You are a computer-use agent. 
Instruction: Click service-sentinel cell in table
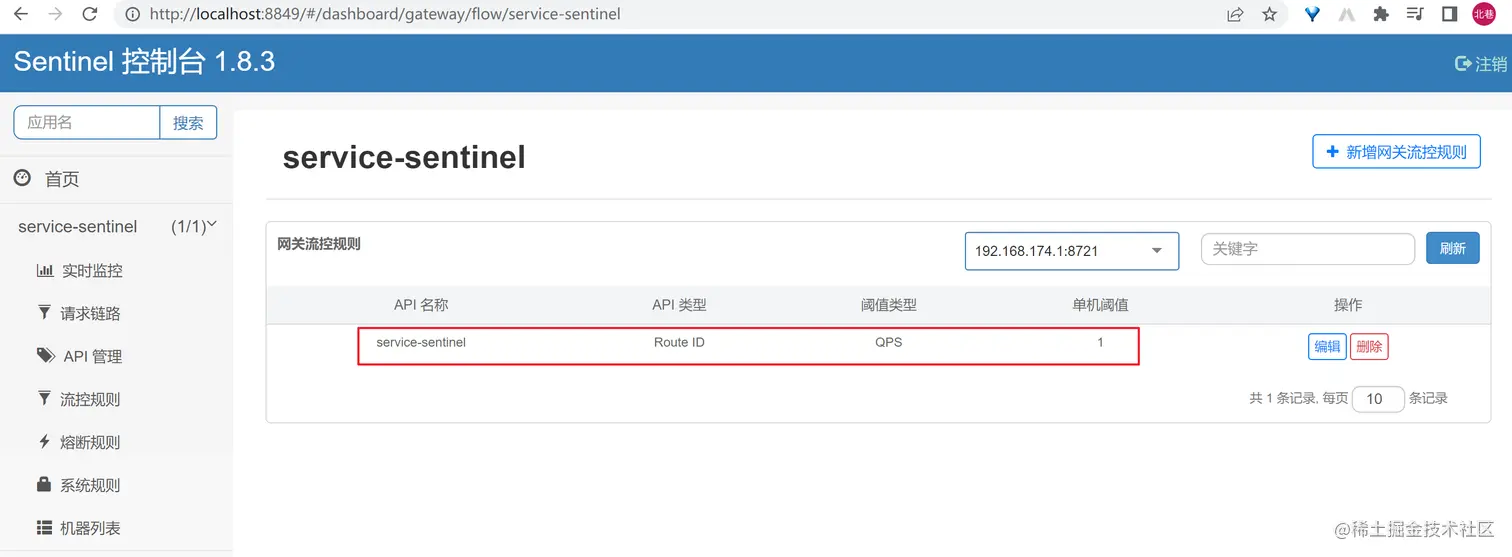point(421,342)
